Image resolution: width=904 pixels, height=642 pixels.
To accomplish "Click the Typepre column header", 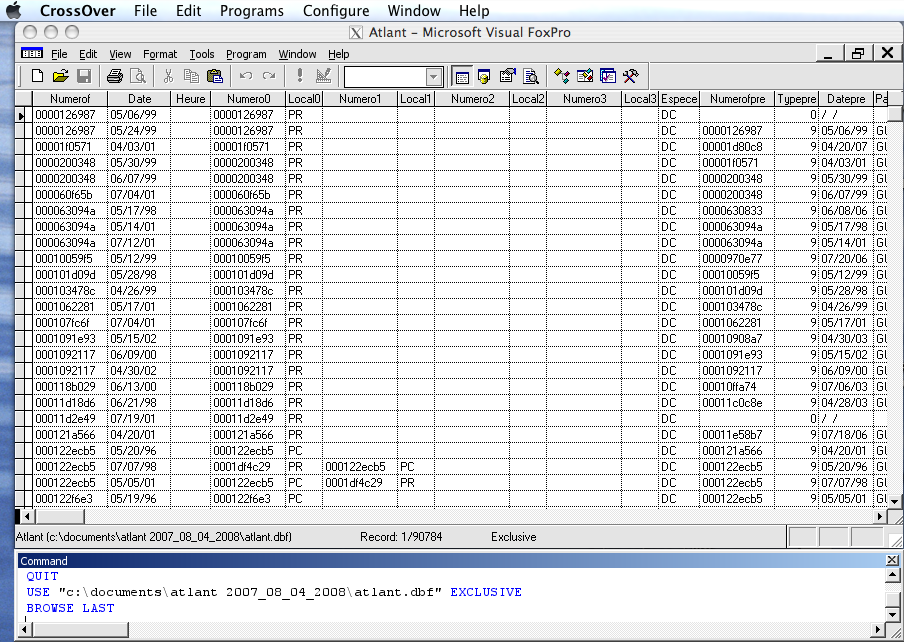I will (796, 99).
